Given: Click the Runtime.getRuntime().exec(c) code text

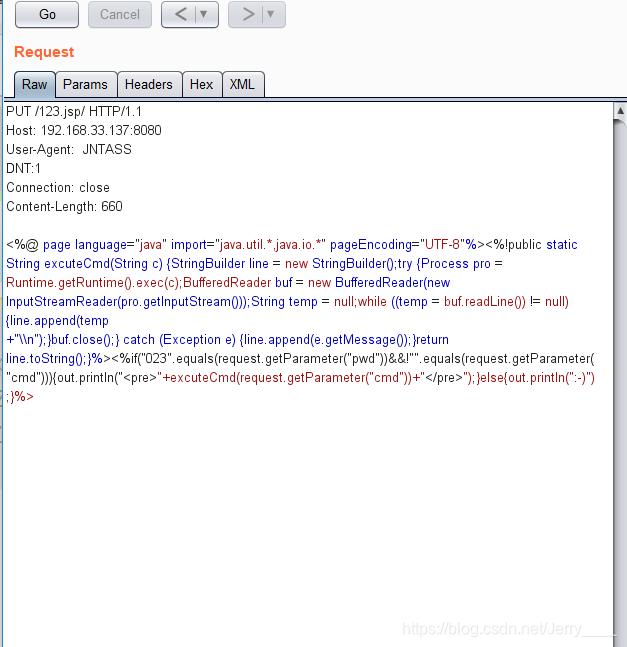Looking at the screenshot, I should (x=92, y=283).
